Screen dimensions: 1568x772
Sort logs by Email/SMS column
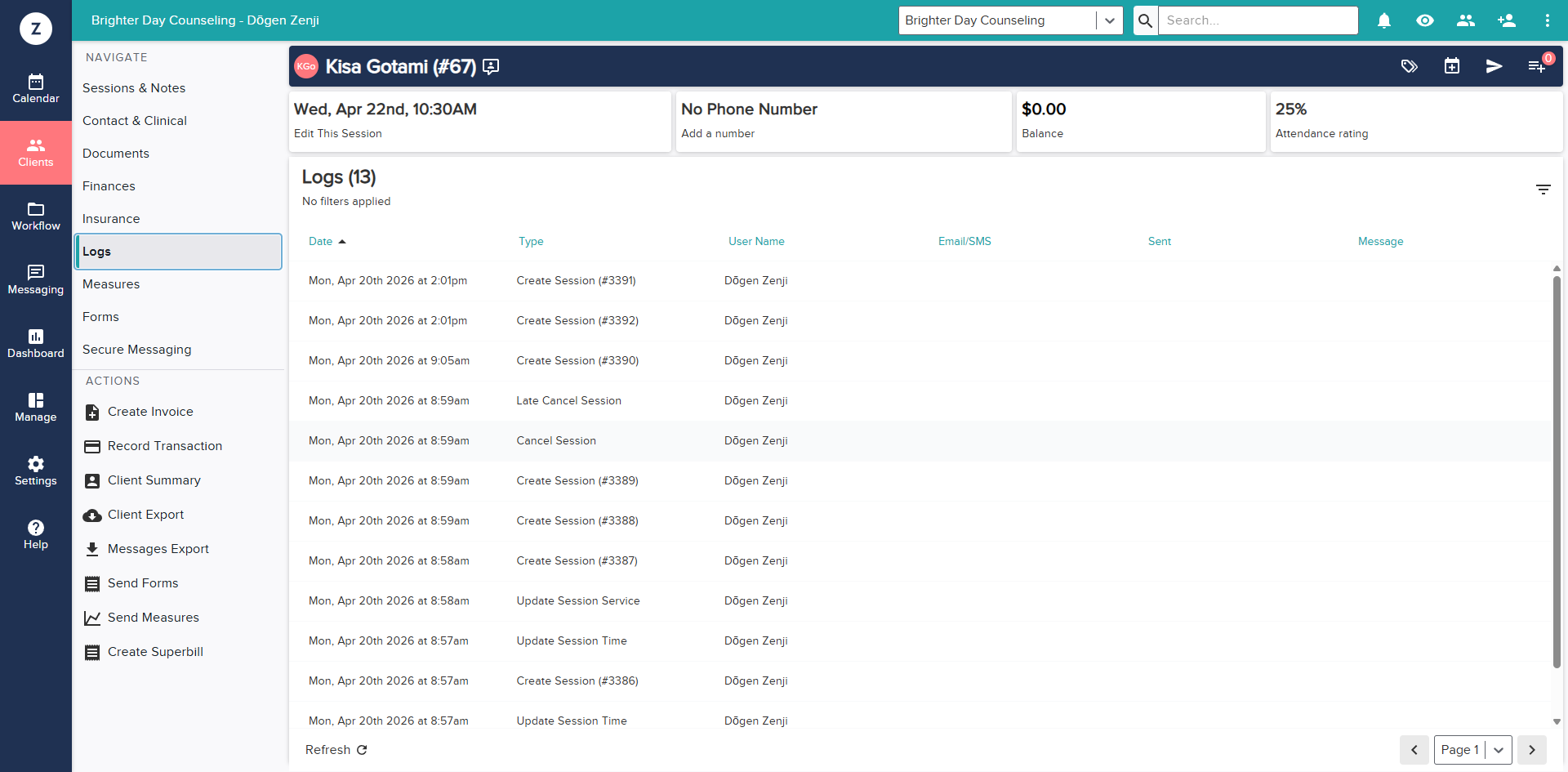point(964,242)
